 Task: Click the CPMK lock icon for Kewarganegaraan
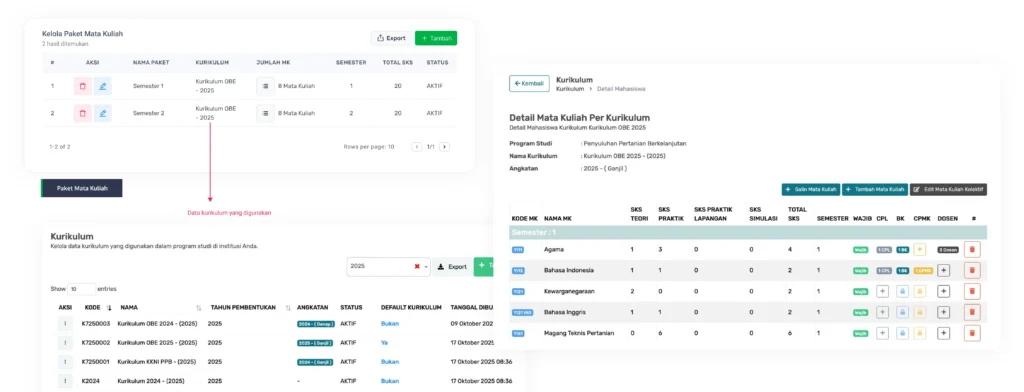coord(920,291)
